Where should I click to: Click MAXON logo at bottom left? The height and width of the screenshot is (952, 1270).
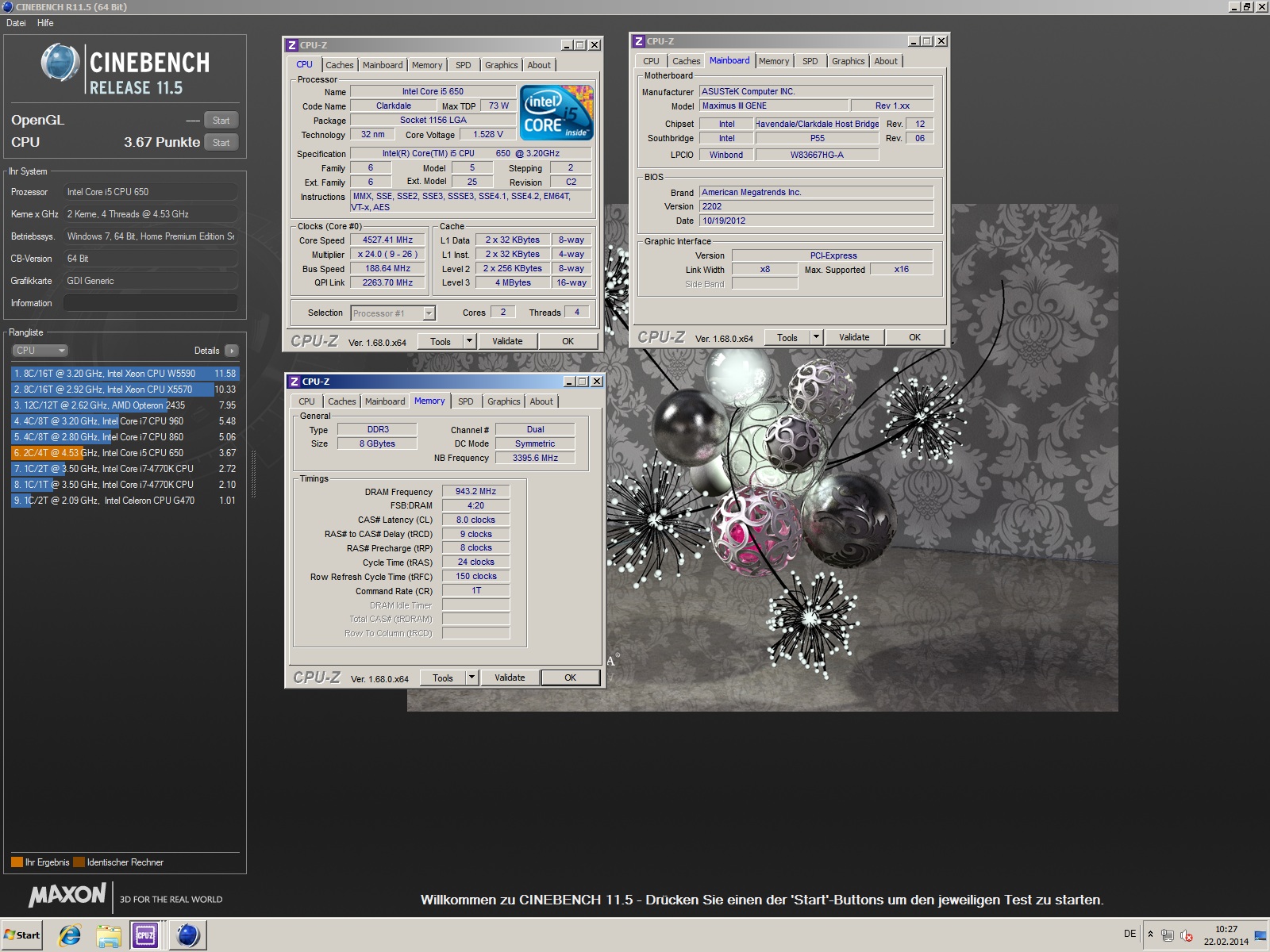tap(67, 895)
